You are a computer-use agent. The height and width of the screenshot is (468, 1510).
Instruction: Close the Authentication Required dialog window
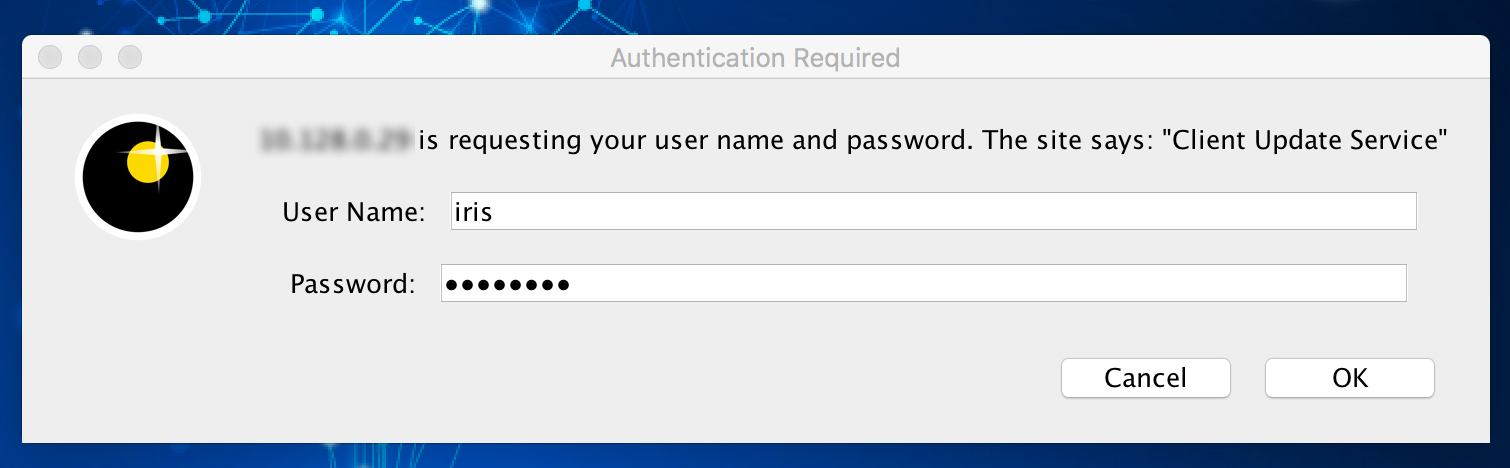tap(50, 57)
